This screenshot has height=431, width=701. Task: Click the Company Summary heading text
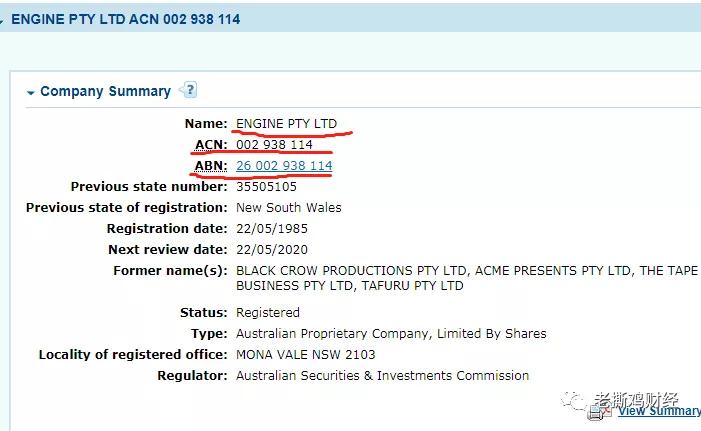pos(106,91)
